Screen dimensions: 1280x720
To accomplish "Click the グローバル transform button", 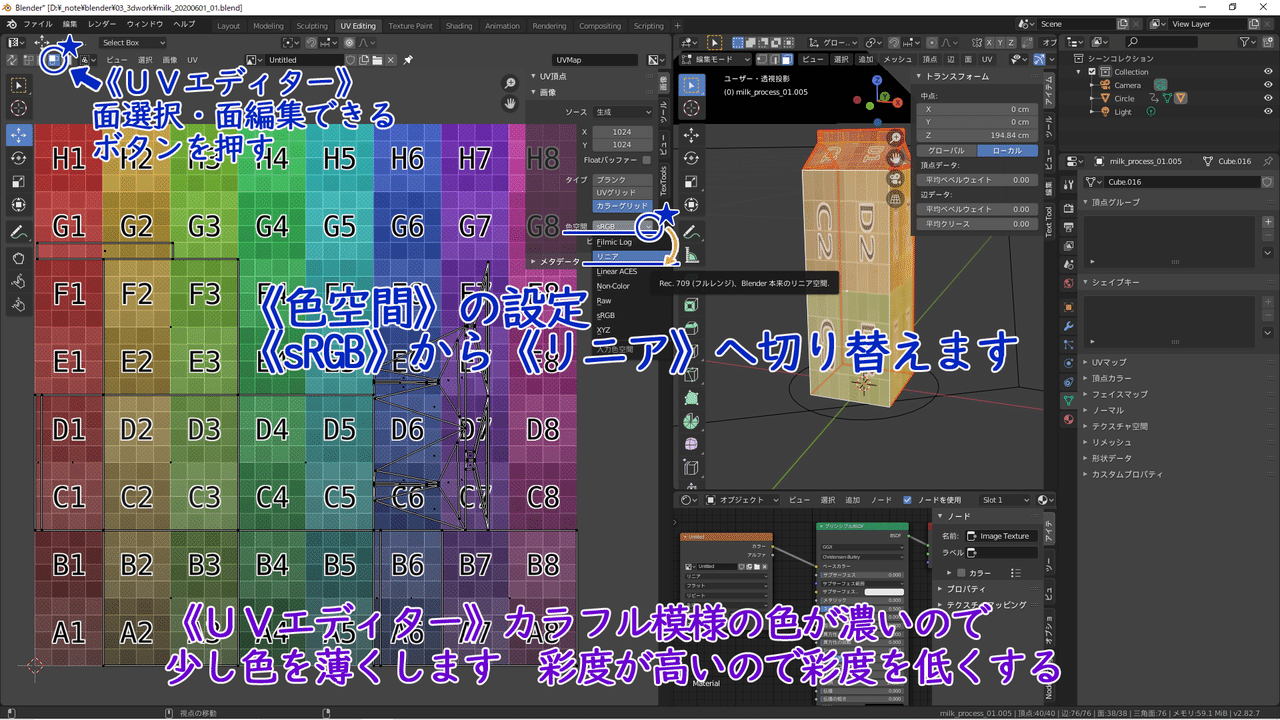I will coord(946,150).
